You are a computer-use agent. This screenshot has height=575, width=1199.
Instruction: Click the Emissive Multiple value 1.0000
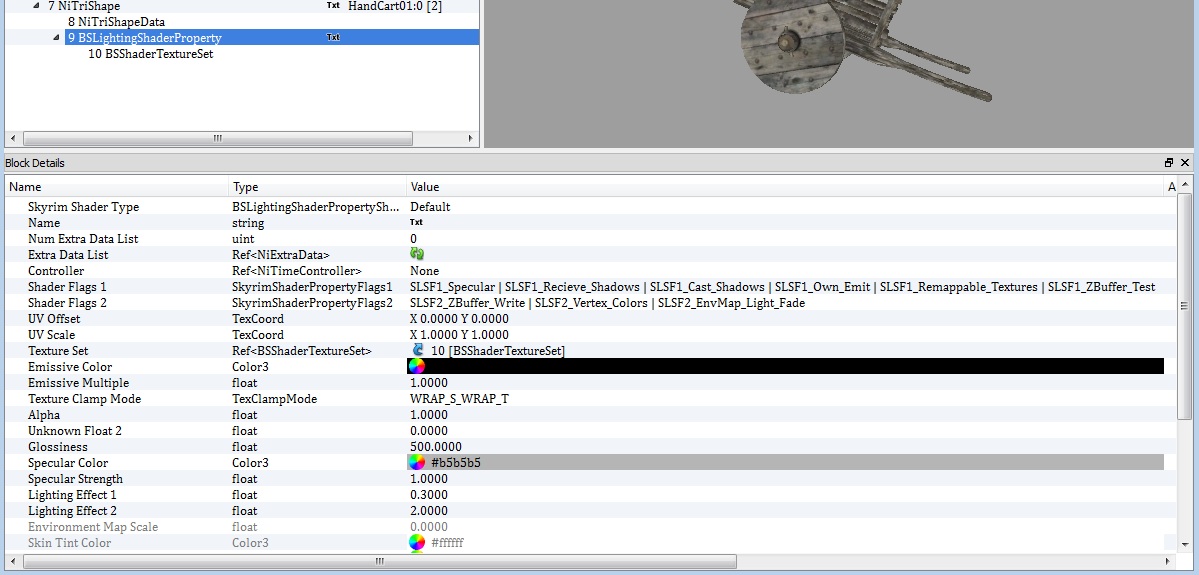tap(429, 382)
